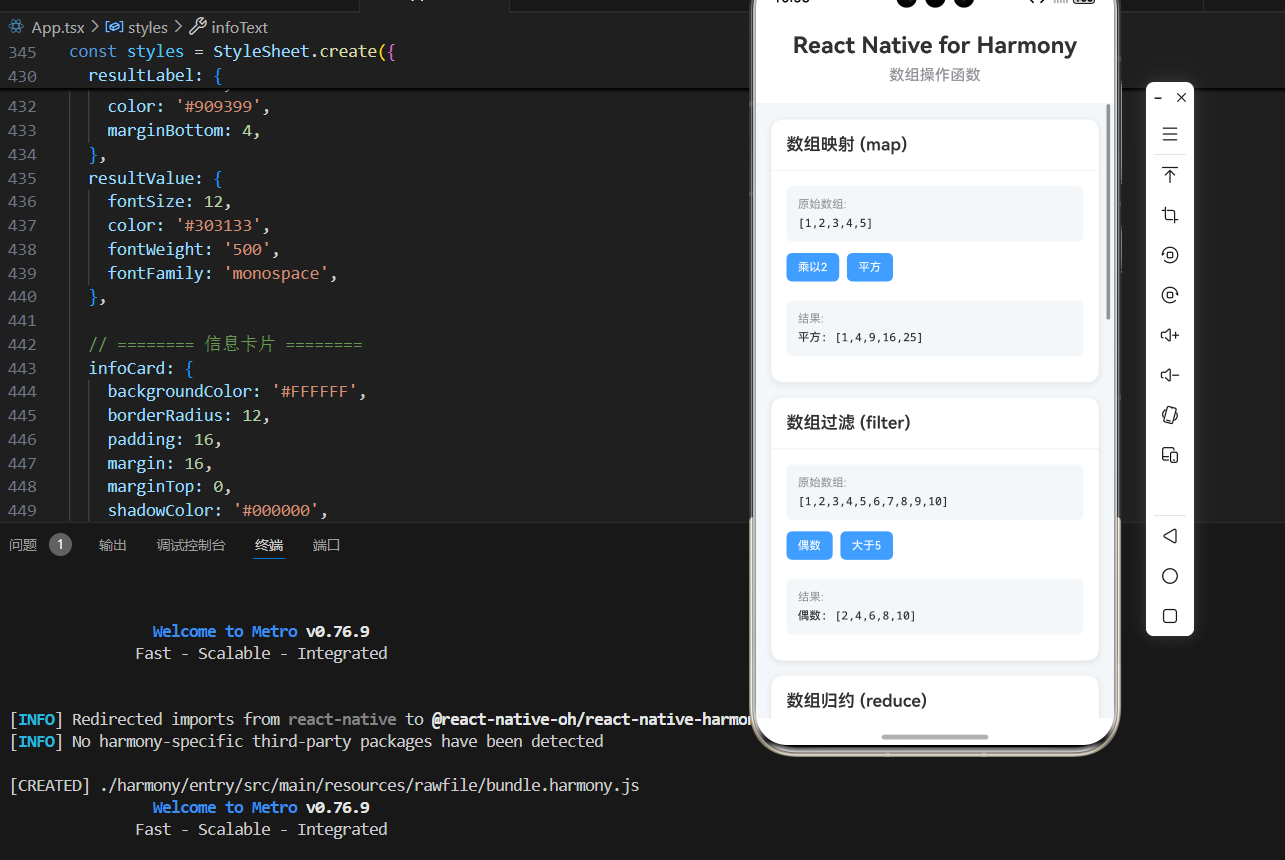Tap the emulator Back triangle button
The width and height of the screenshot is (1285, 860).
[x=1170, y=536]
